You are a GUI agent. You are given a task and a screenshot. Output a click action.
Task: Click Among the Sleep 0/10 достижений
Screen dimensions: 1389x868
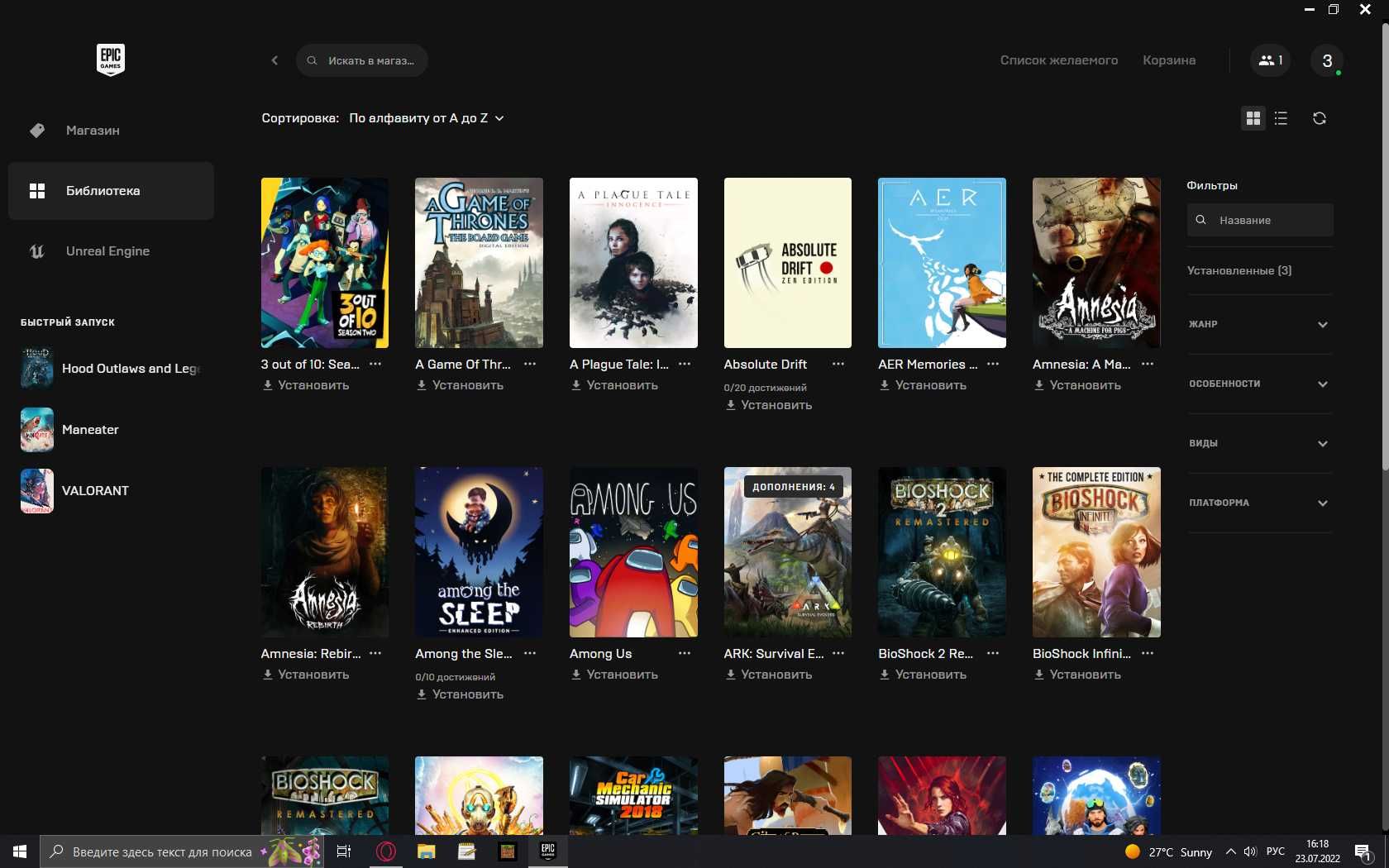click(x=456, y=677)
